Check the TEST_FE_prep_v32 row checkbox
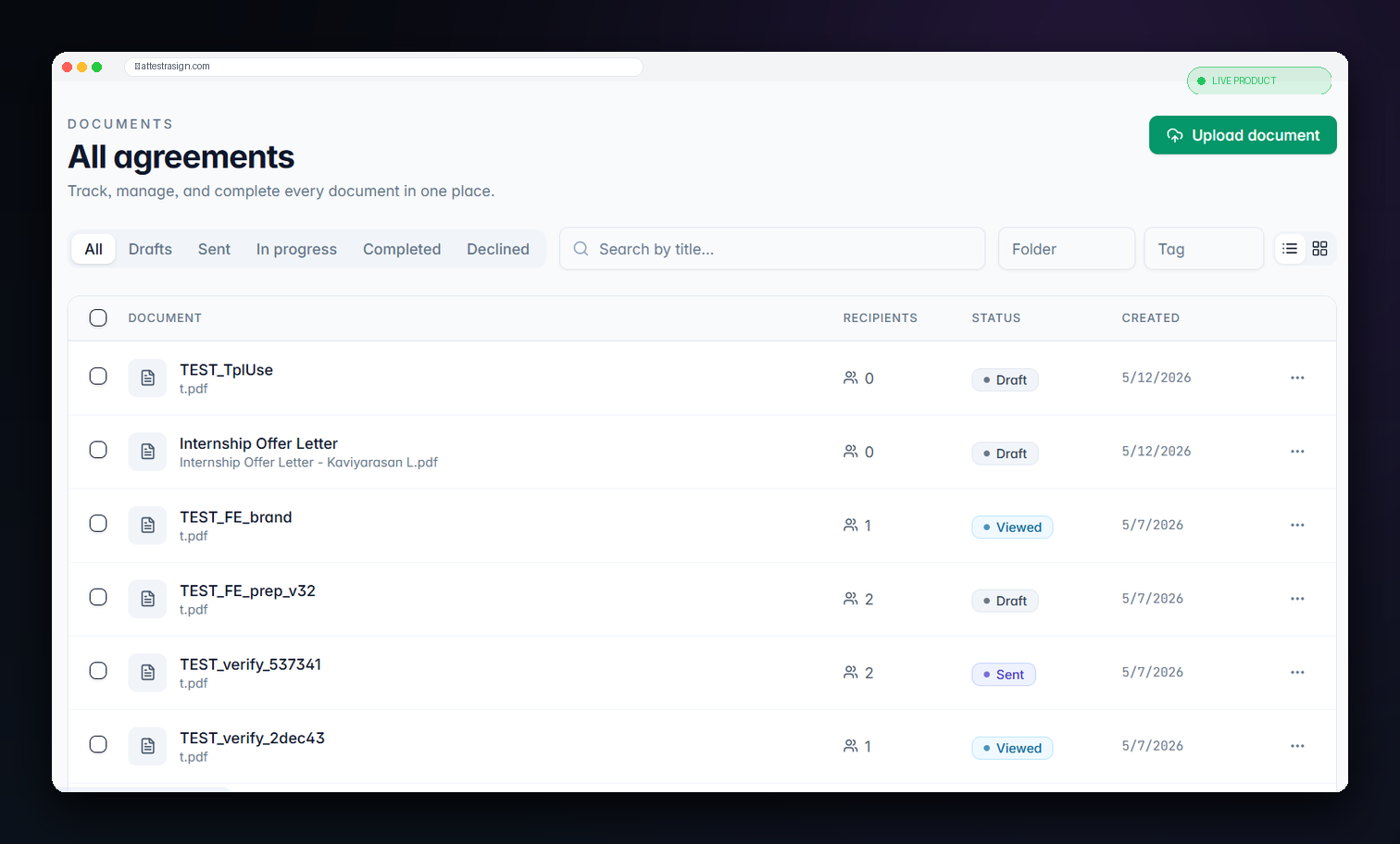1400x844 pixels. pos(98,597)
